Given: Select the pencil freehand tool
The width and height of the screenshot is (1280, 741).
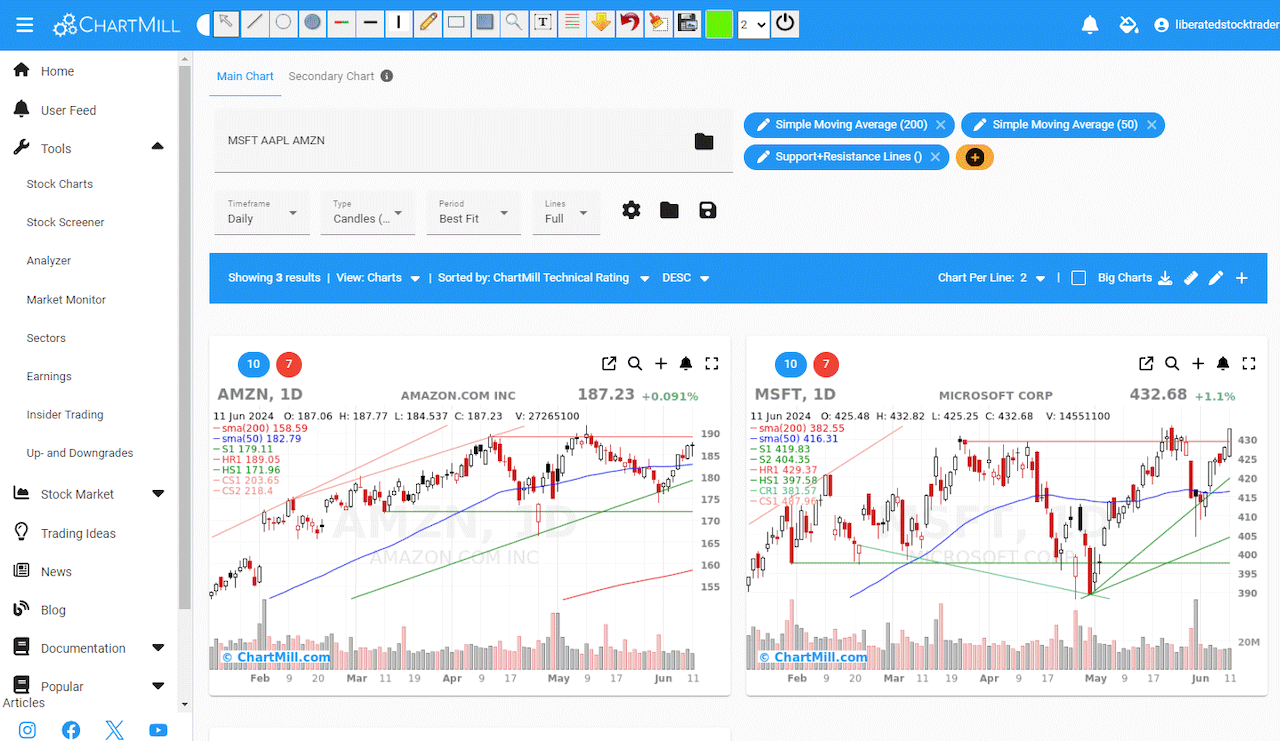Looking at the screenshot, I should pyautogui.click(x=428, y=22).
